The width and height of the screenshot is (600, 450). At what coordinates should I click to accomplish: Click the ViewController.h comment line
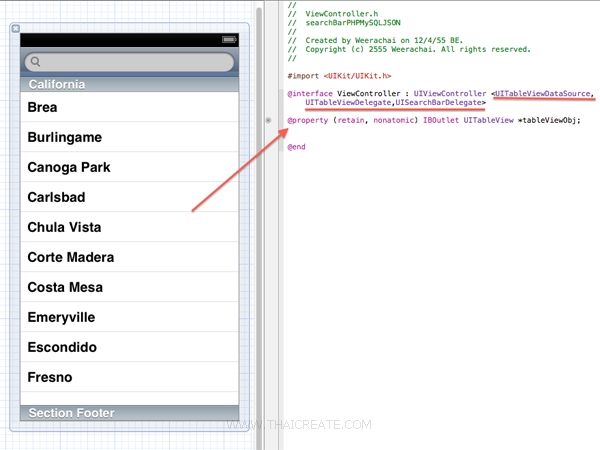coord(333,14)
